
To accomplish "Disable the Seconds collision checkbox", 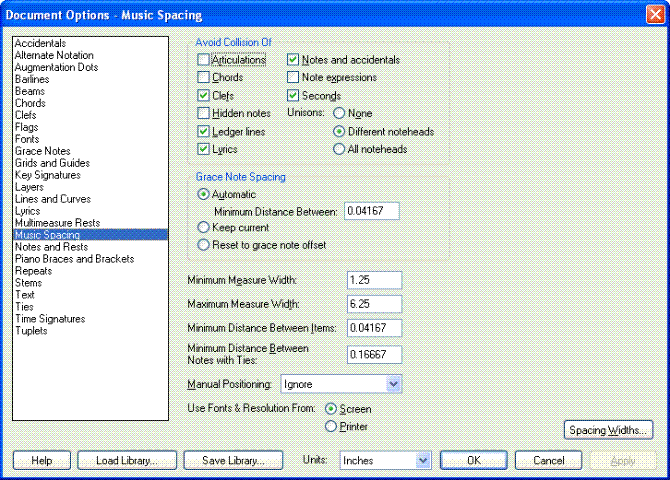I will pyautogui.click(x=293, y=96).
